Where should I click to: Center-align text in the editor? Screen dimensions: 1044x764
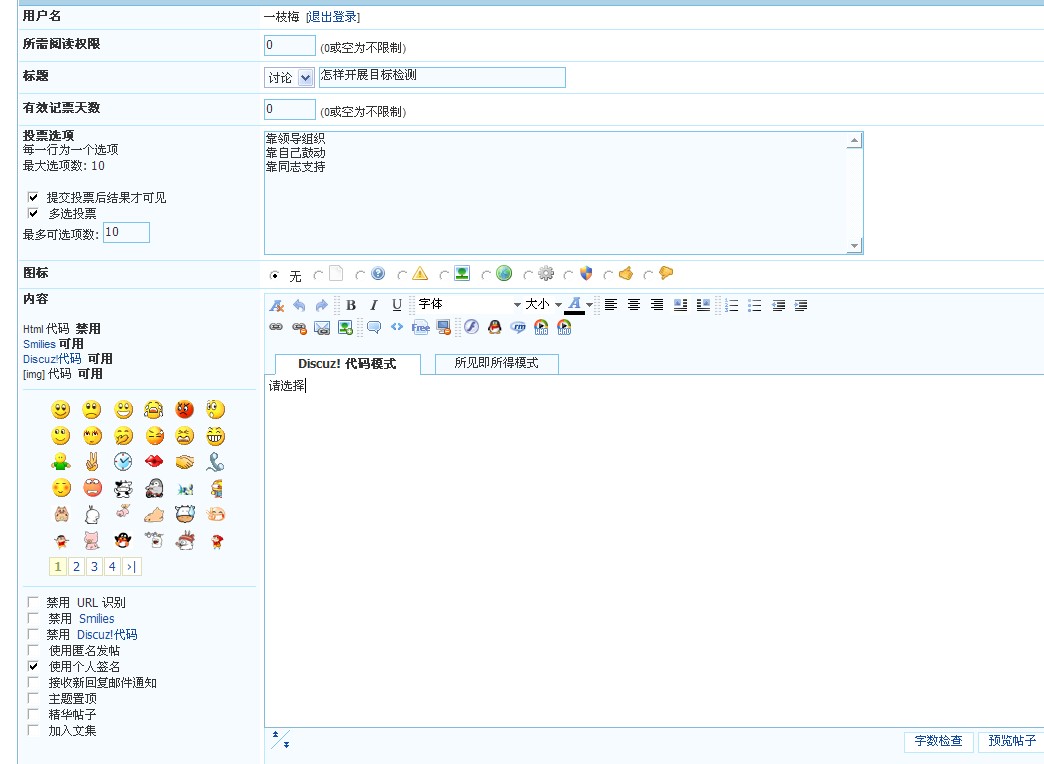pos(634,305)
